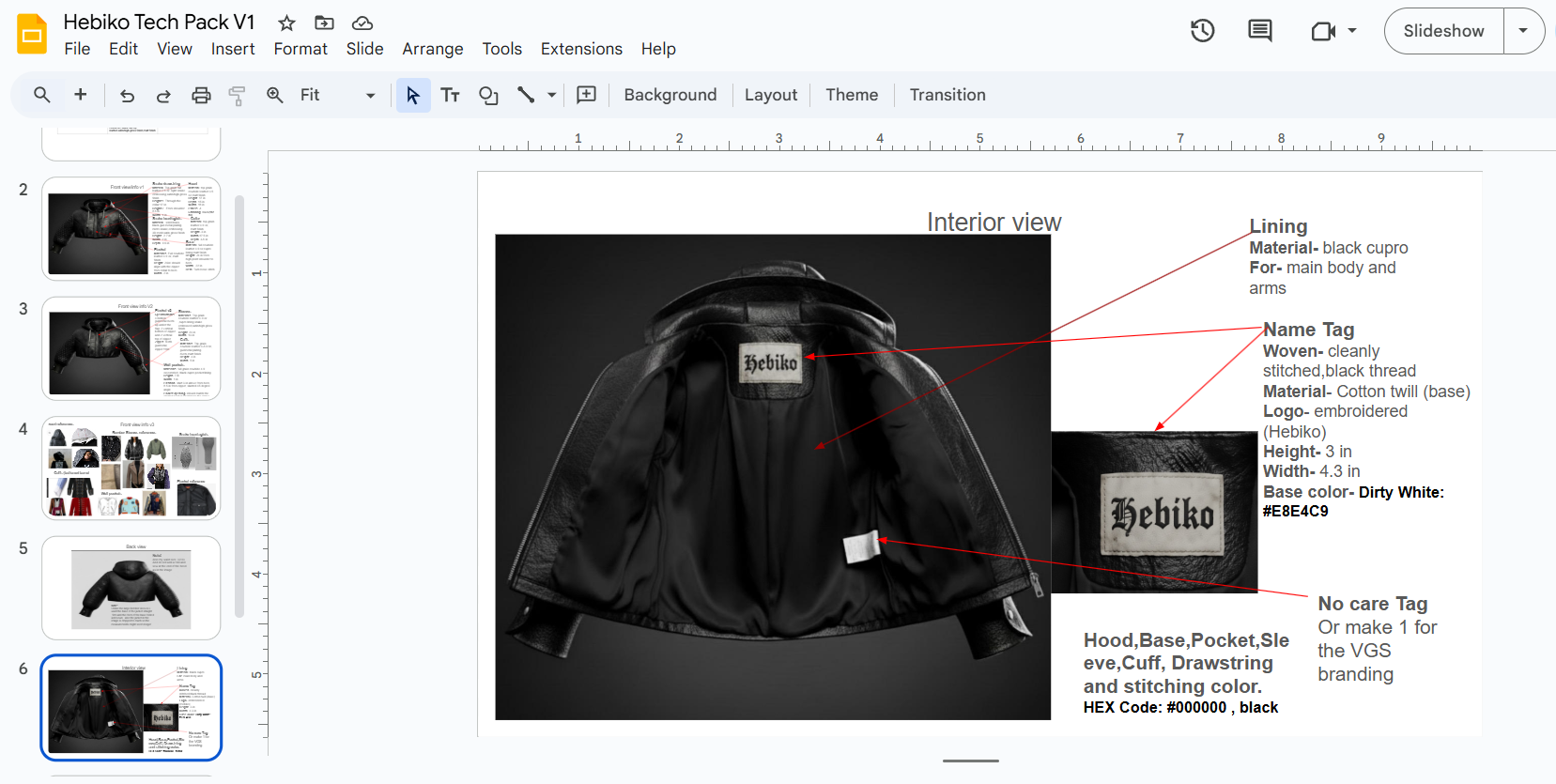Image resolution: width=1556 pixels, height=784 pixels.
Task: Add a new slide with plus icon
Action: click(x=81, y=95)
